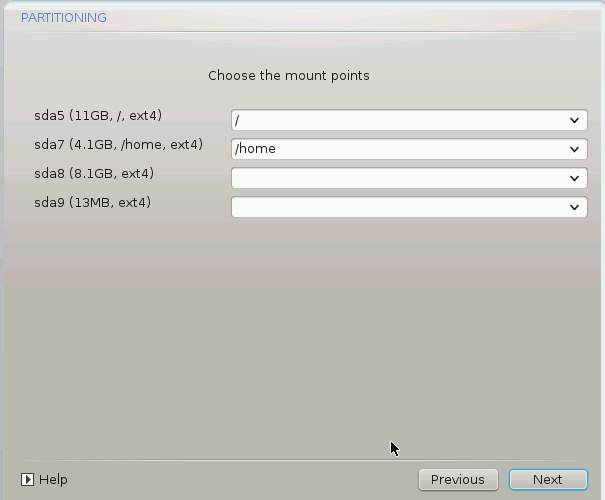Viewport: 605px width, 500px height.
Task: Click the sda9 (13MB, ext4) label
Action: click(x=92, y=203)
